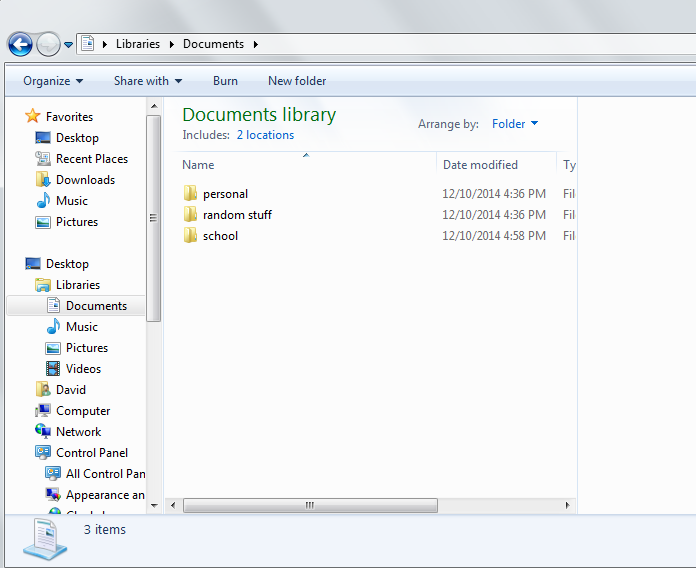Screen dimensions: 696x568
Task: Click the navigation pane scroll up arrow
Action: pyautogui.click(x=154, y=106)
